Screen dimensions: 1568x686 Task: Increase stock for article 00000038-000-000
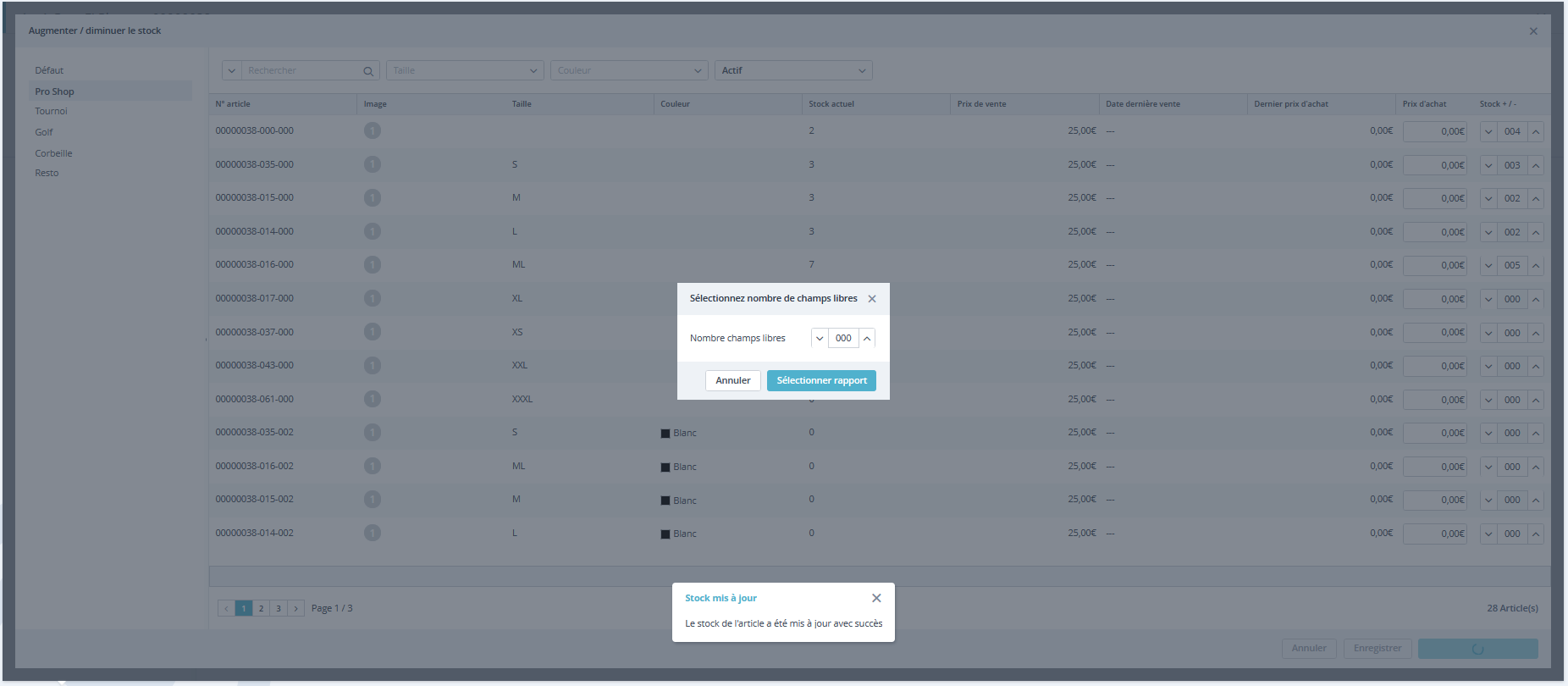(1536, 131)
